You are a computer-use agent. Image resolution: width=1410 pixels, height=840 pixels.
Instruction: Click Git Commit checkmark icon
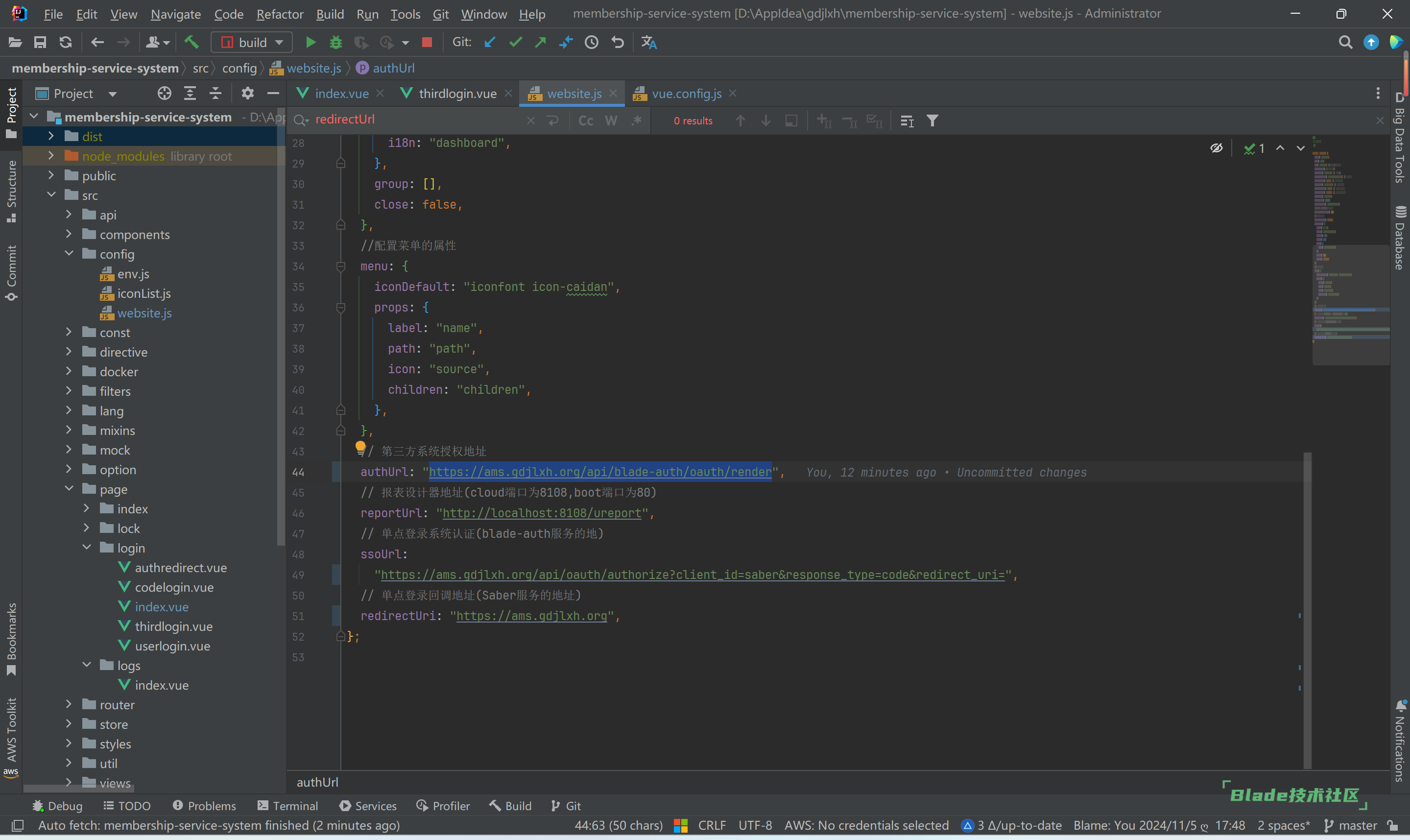pos(515,43)
